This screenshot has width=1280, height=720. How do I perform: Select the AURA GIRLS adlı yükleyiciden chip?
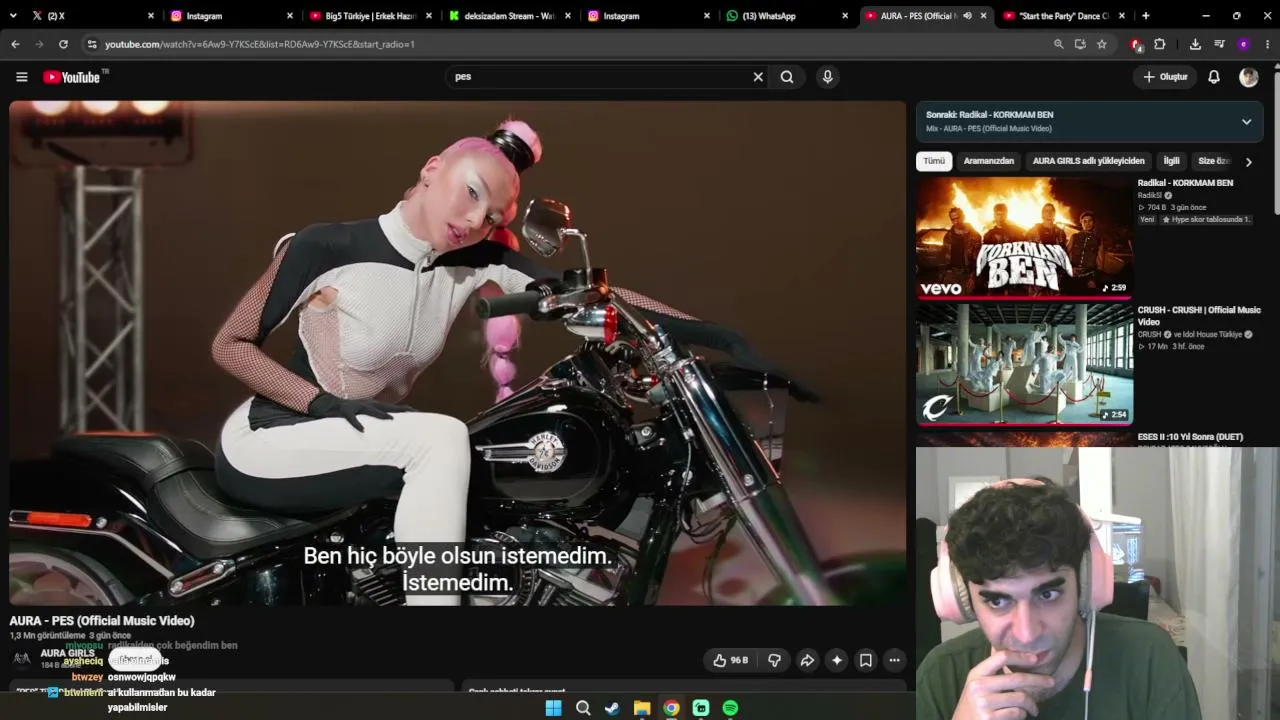pos(1089,161)
